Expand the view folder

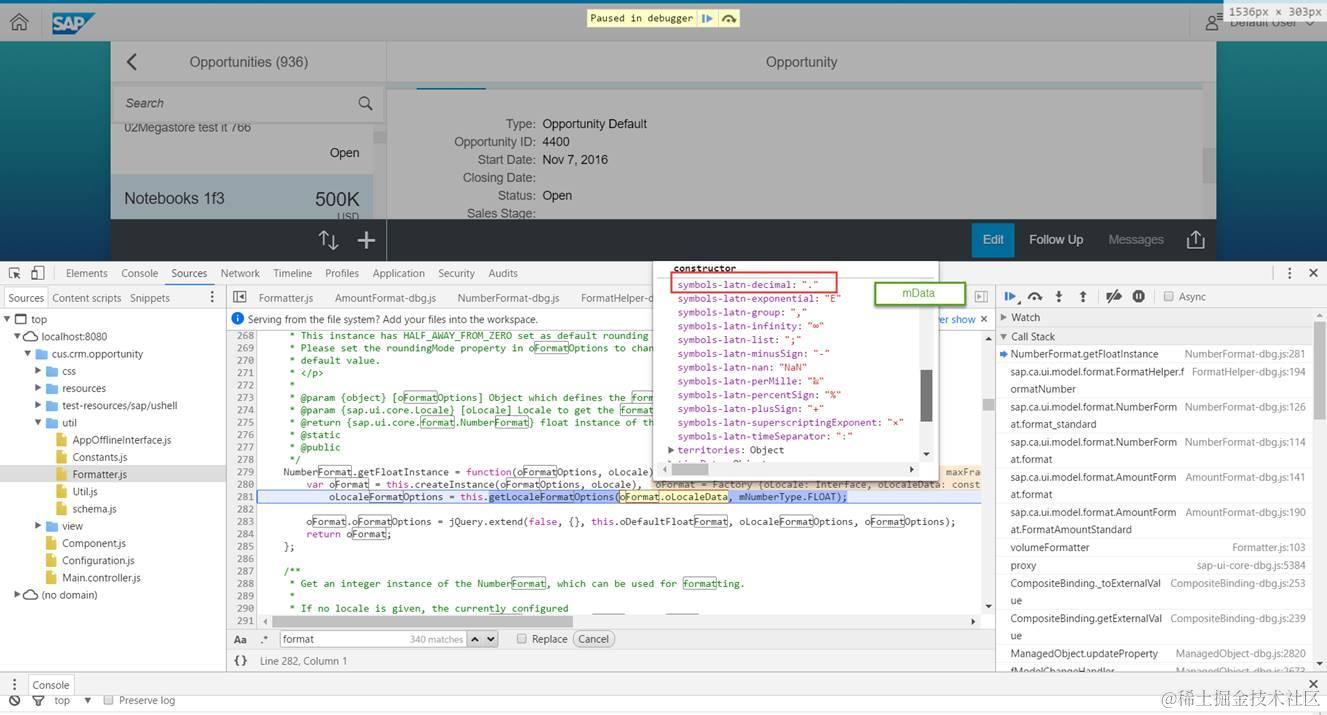click(x=38, y=526)
